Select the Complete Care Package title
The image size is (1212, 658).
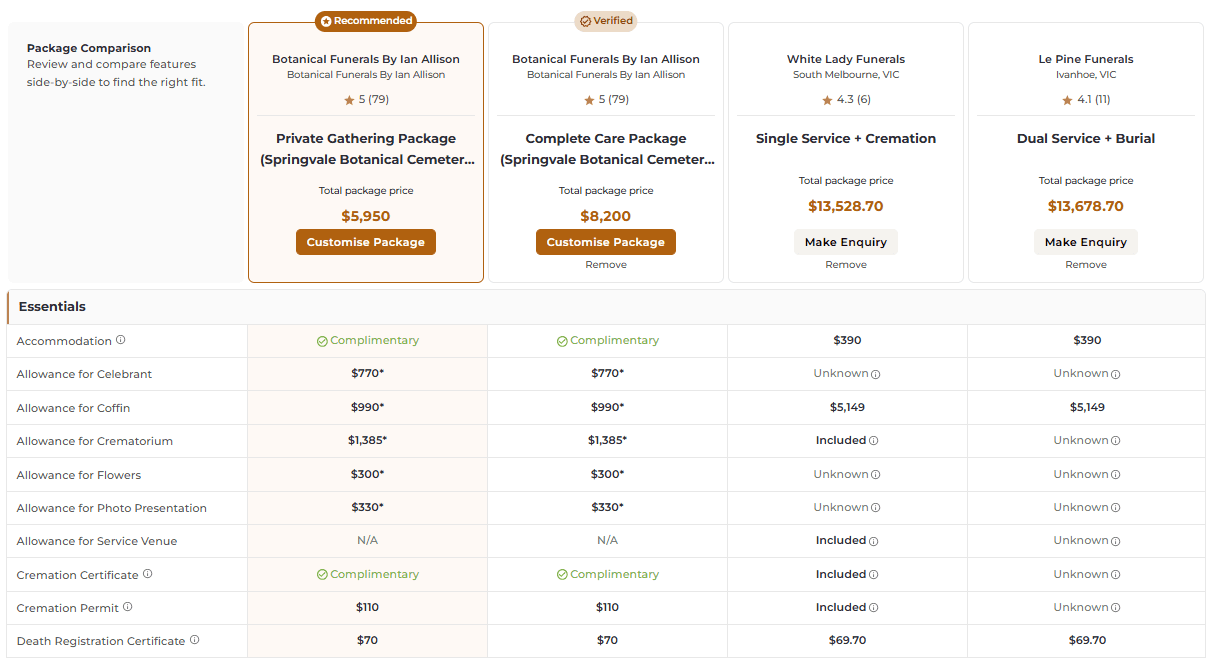(x=606, y=149)
